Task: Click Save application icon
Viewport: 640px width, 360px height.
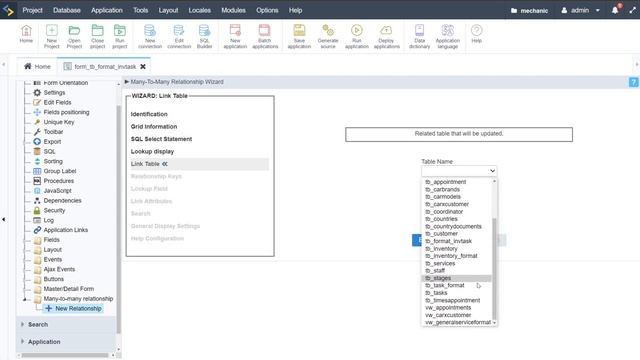Action: click(299, 36)
